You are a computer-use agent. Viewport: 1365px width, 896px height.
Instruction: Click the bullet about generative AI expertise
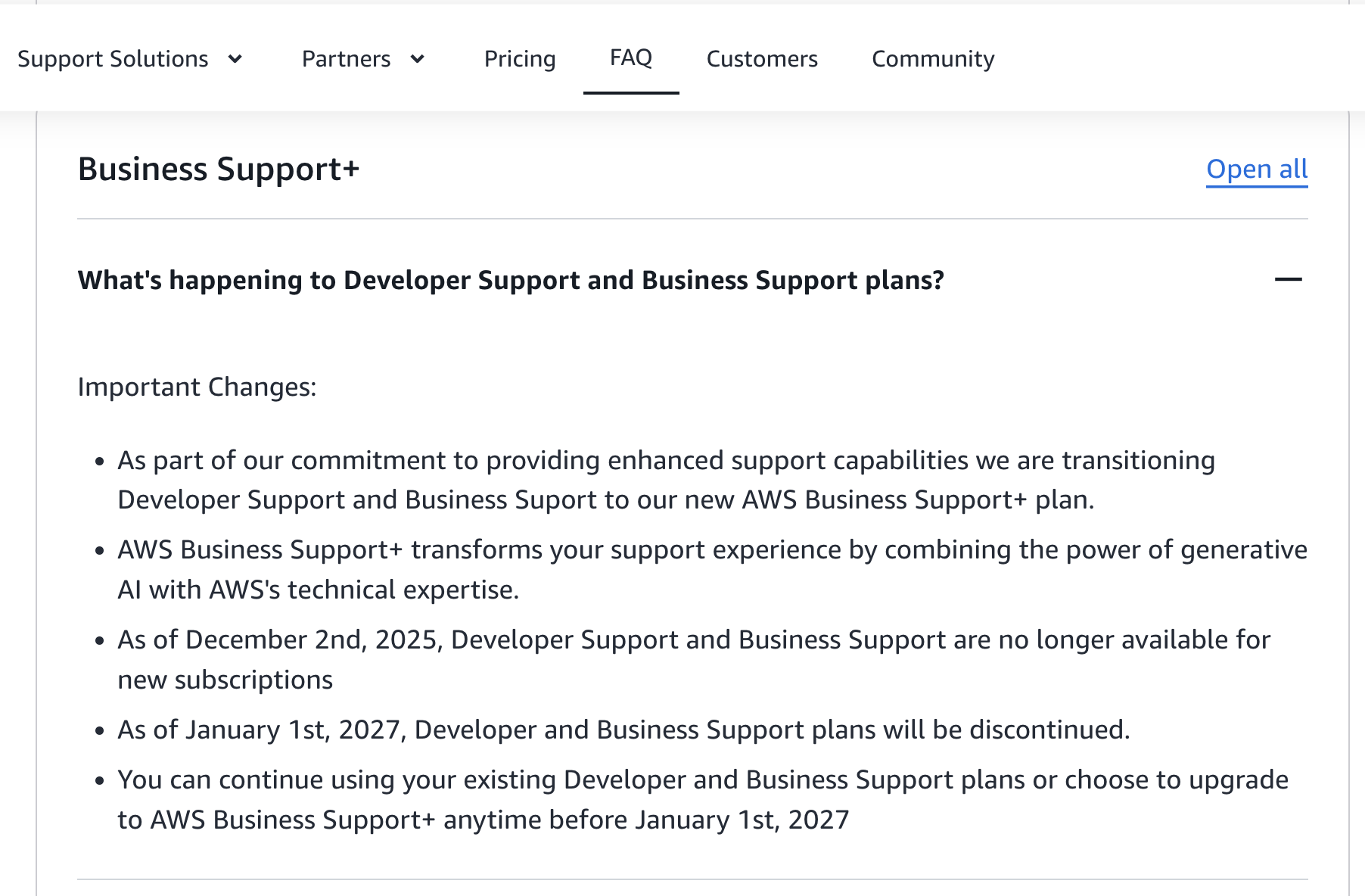(711, 550)
